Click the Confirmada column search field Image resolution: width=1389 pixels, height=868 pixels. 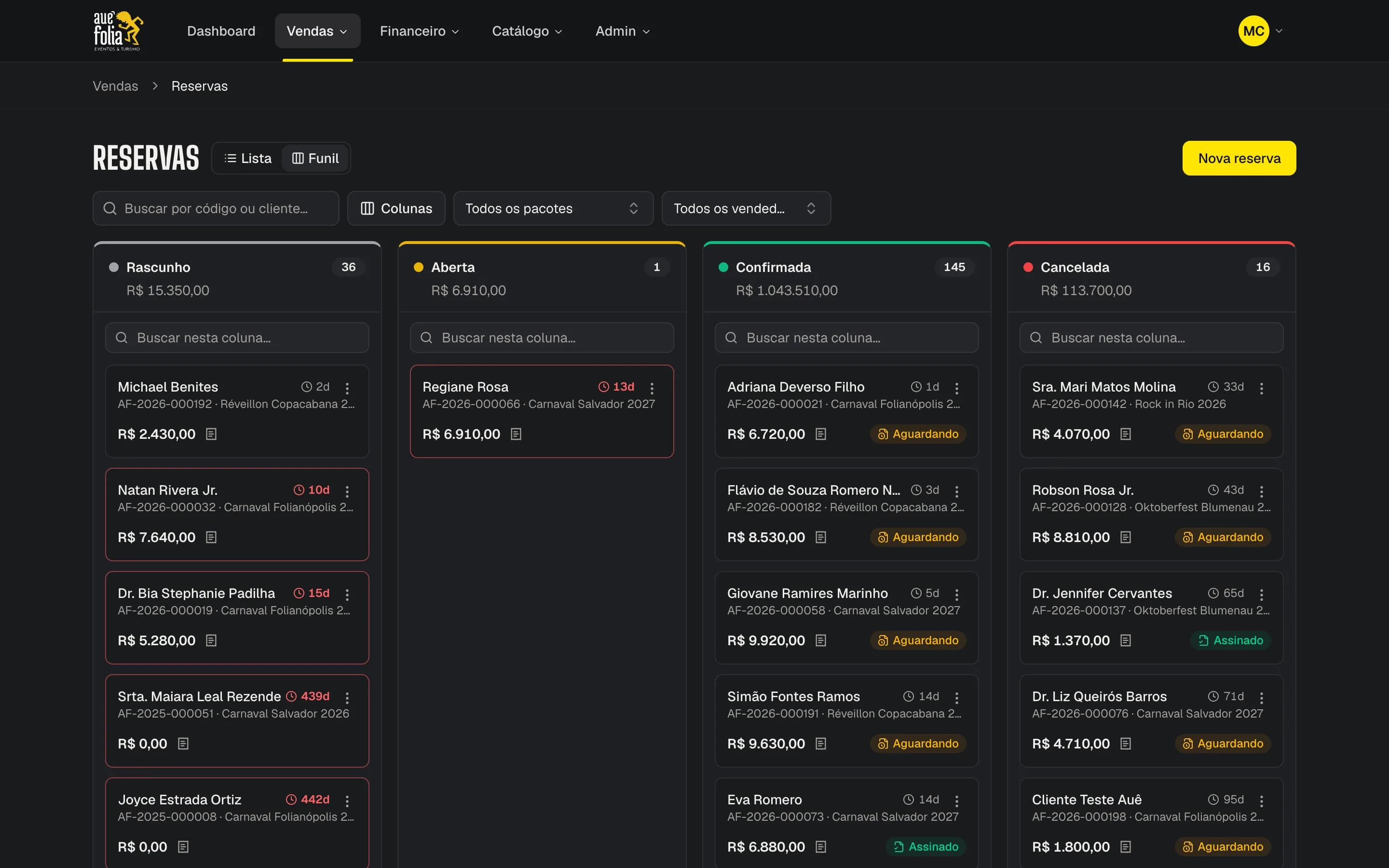(846, 338)
